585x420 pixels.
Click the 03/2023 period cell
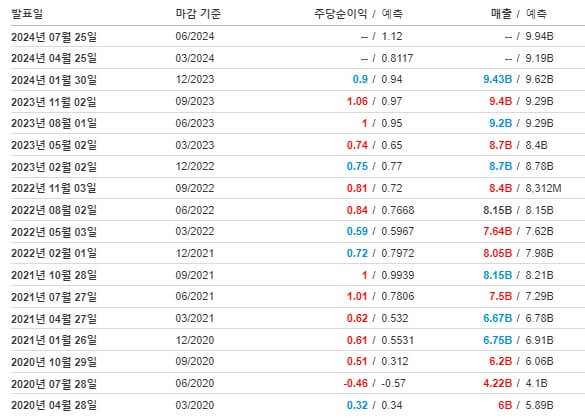coord(195,145)
